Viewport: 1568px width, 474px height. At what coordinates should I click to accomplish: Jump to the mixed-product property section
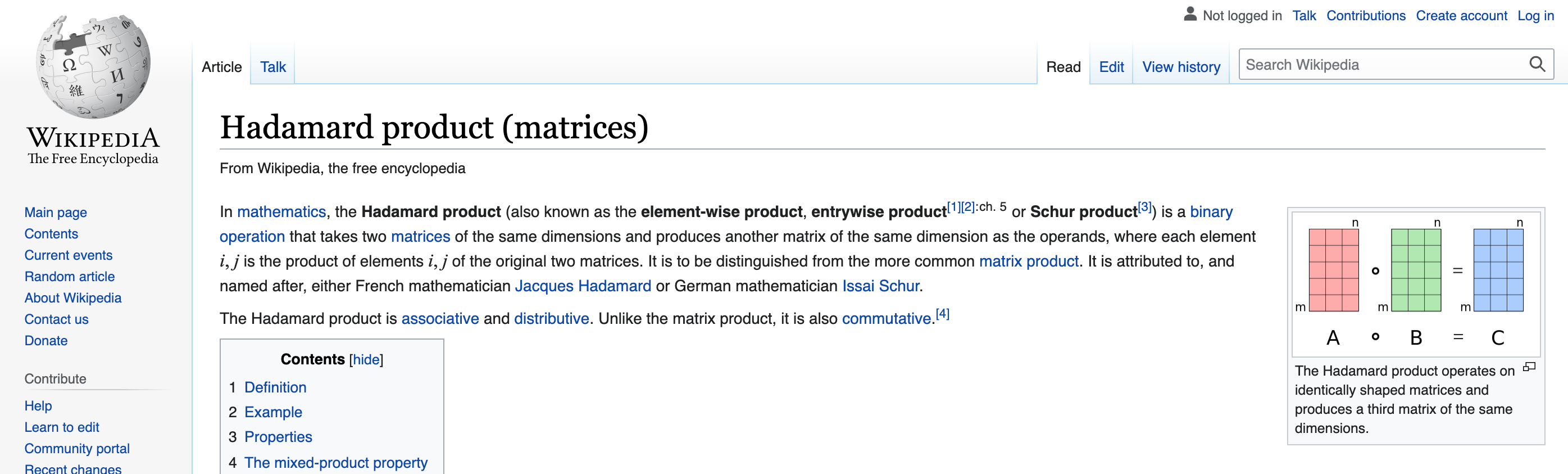click(x=335, y=462)
